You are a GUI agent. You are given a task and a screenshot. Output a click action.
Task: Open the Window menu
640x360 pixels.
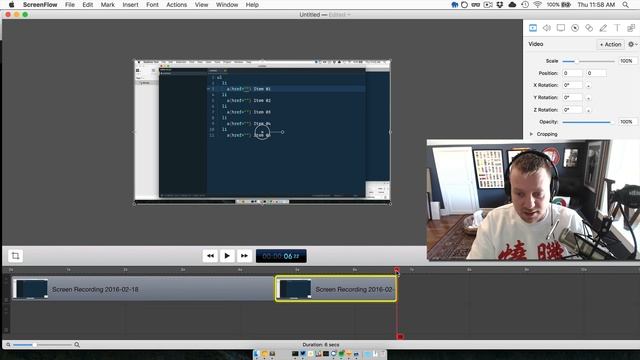(227, 5)
